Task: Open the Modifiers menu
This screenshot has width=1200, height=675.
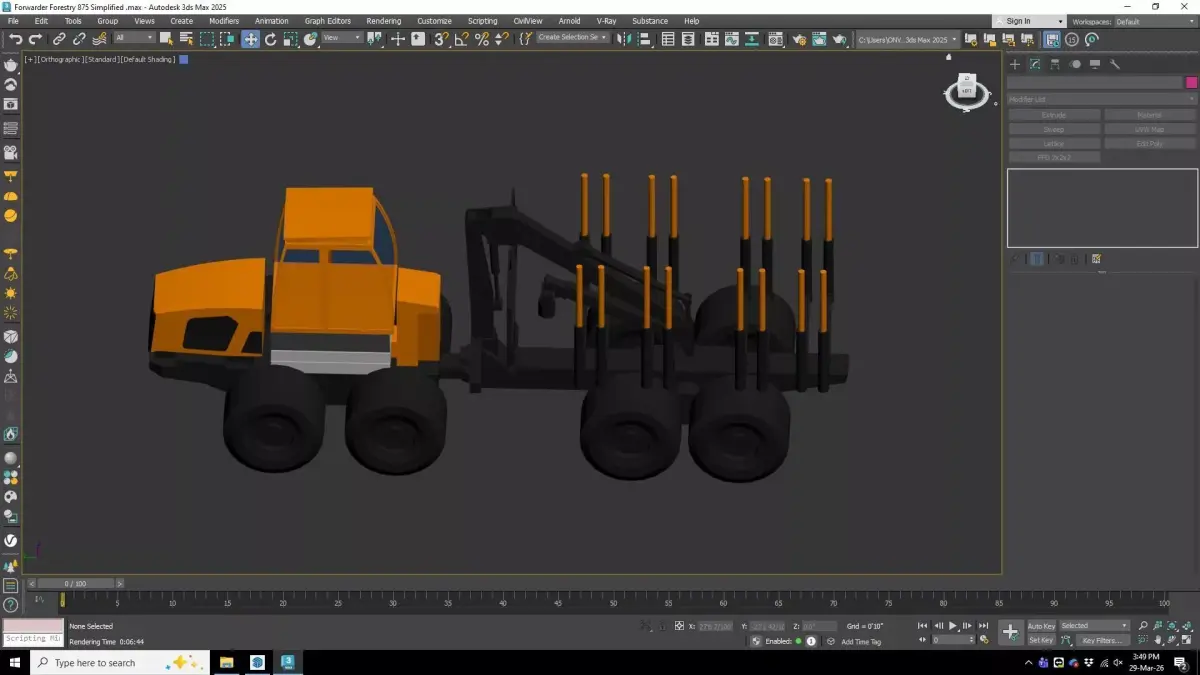Action: [224, 21]
